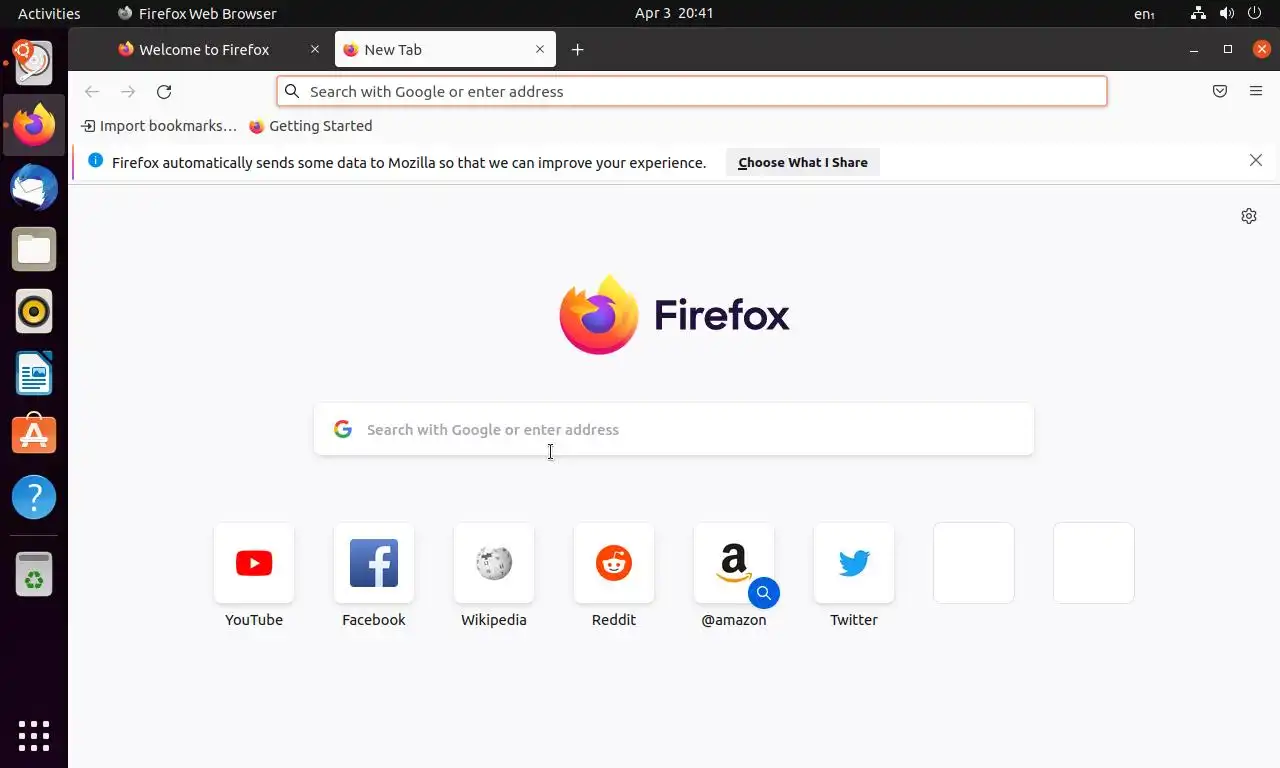Viewport: 1280px width, 768px height.
Task: Focus the central Google search box
Action: [x=674, y=429]
